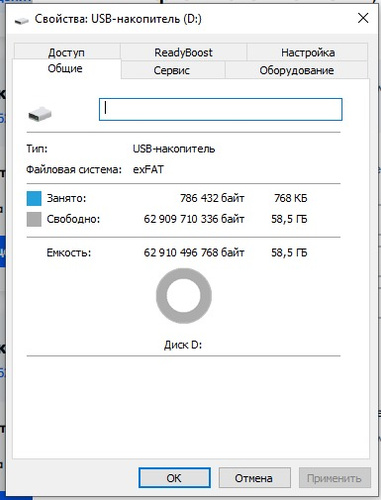Confirm with the OK button

click(x=174, y=478)
